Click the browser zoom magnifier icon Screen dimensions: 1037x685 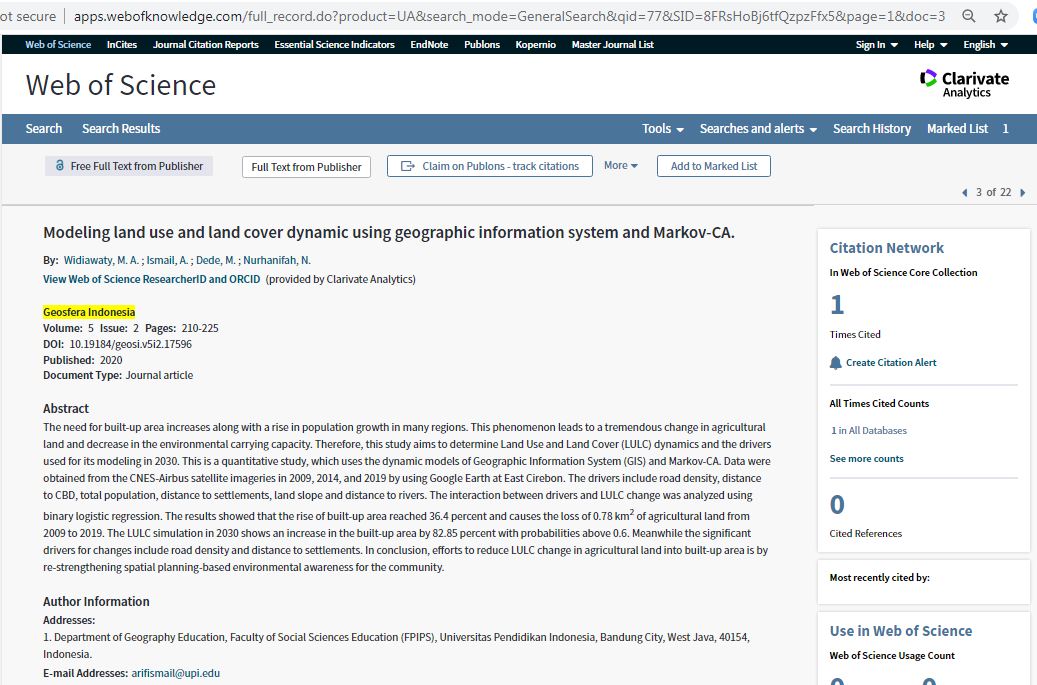tap(968, 16)
